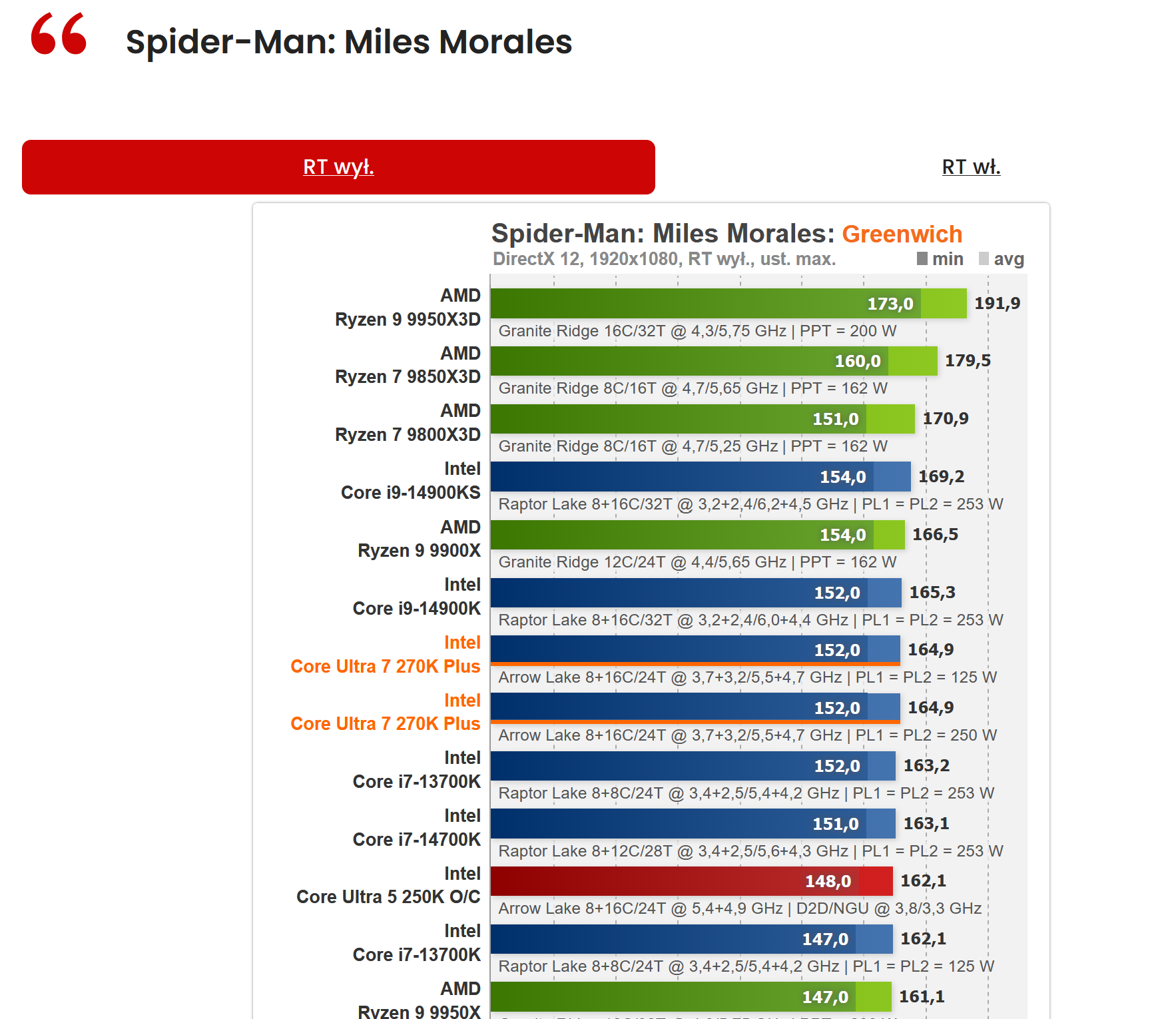The width and height of the screenshot is (1176, 1019).
Task: Switch to the RT wł. tab
Action: 970,167
